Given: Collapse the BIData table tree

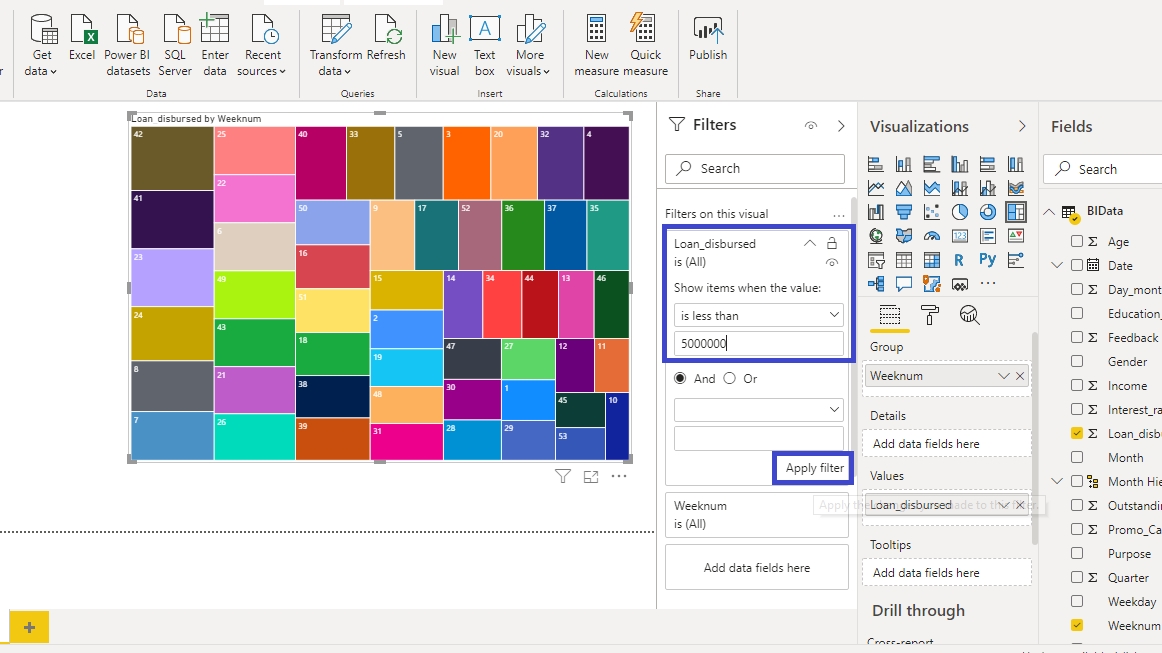Looking at the screenshot, I should coord(1049,212).
